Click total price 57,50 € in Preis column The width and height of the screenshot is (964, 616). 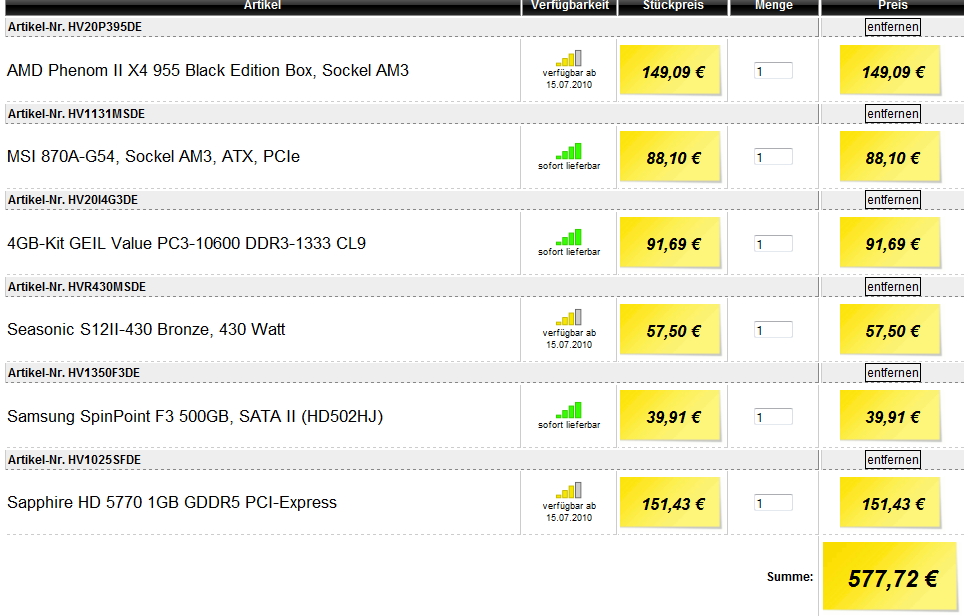891,330
